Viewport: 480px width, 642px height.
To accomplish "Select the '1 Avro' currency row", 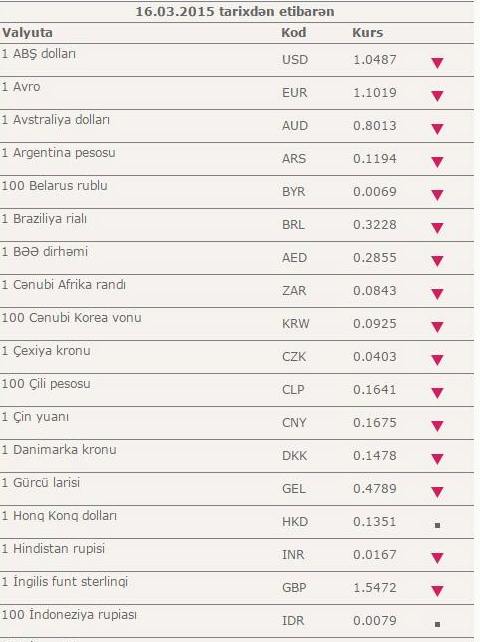I will pyautogui.click(x=237, y=93).
